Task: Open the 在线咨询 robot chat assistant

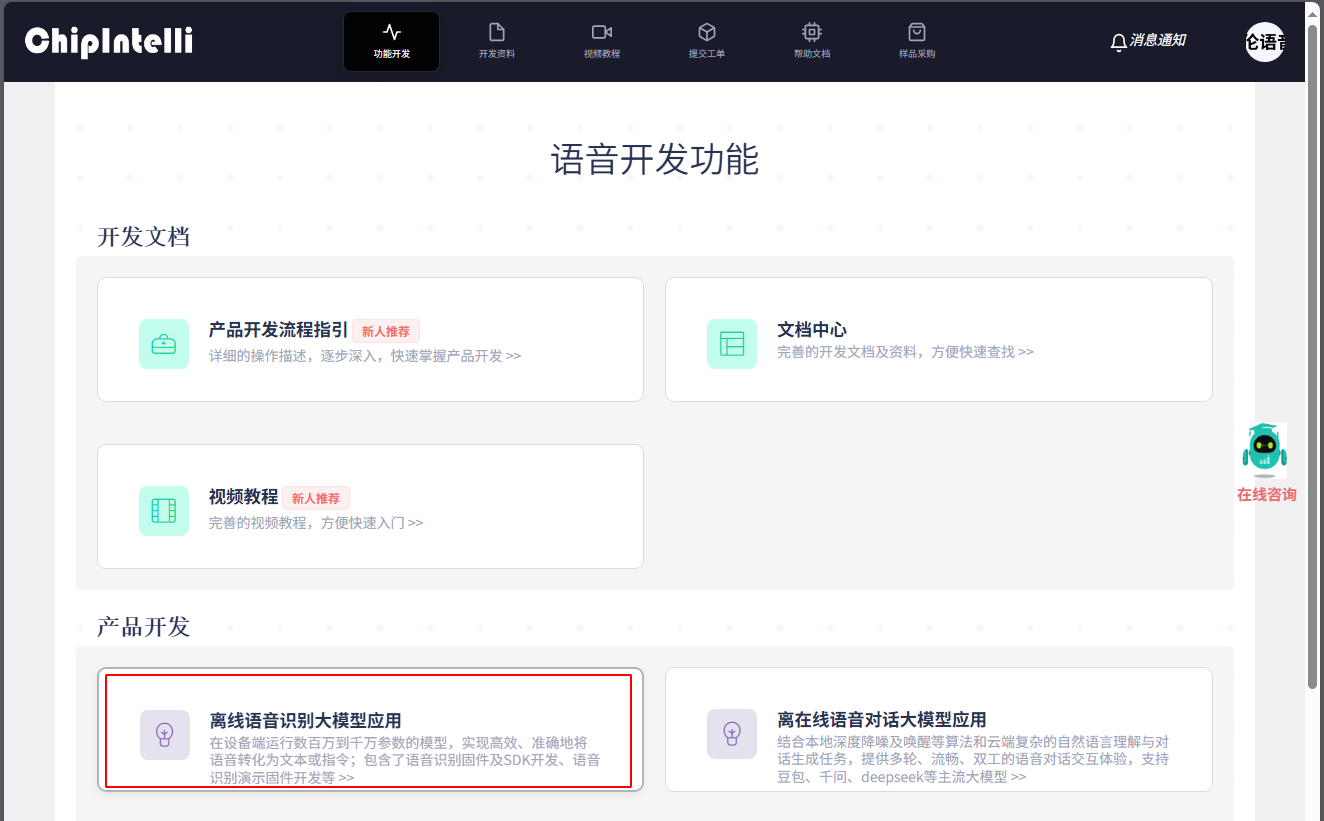Action: tap(1265, 462)
